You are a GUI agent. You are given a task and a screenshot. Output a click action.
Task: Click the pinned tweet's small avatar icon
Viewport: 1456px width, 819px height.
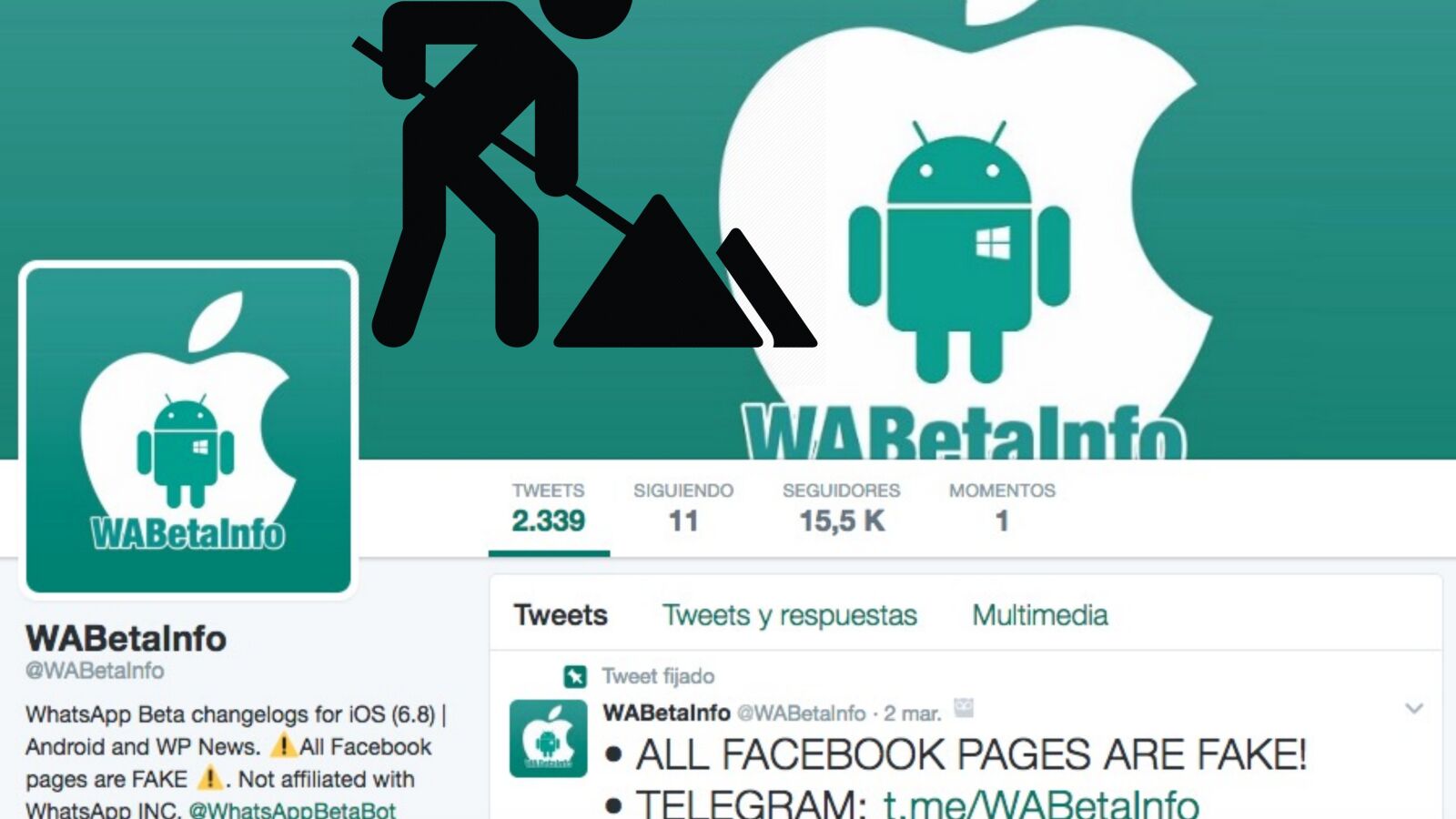tap(548, 738)
